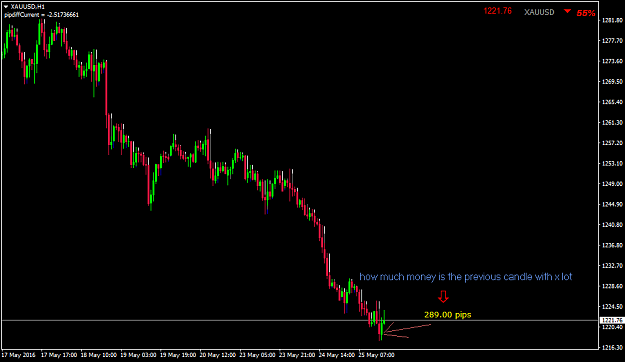Click the XAUUSD,H1 chart title

tap(28, 7)
